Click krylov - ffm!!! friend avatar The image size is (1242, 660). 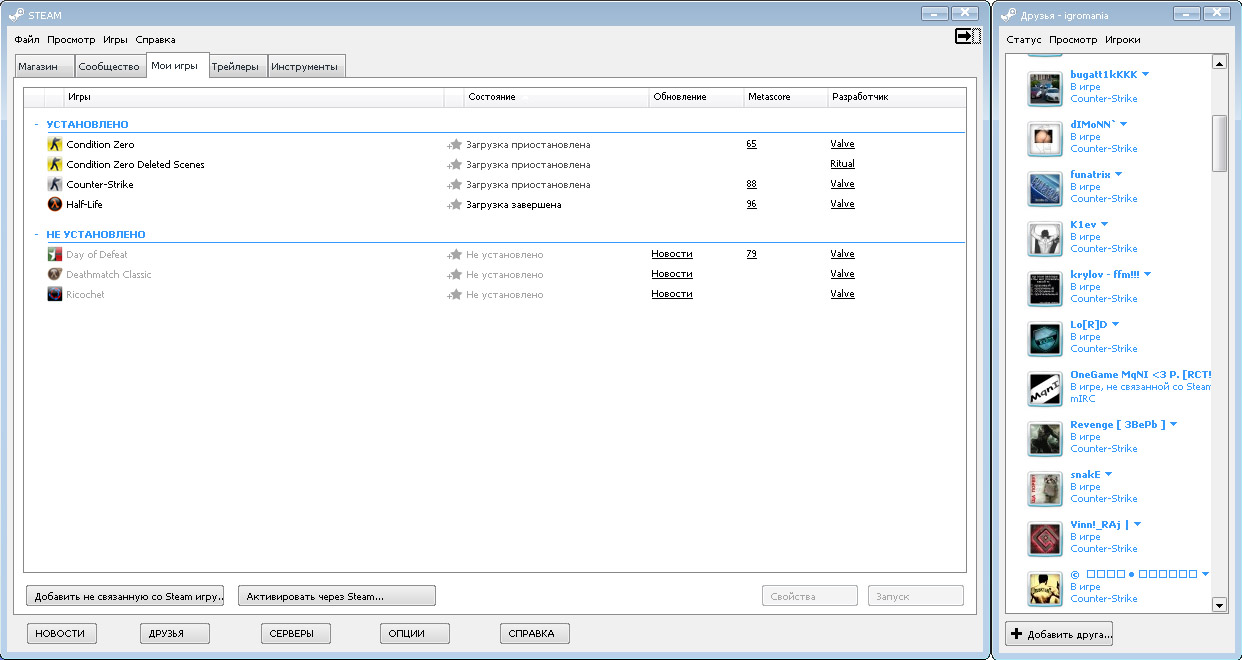point(1044,290)
